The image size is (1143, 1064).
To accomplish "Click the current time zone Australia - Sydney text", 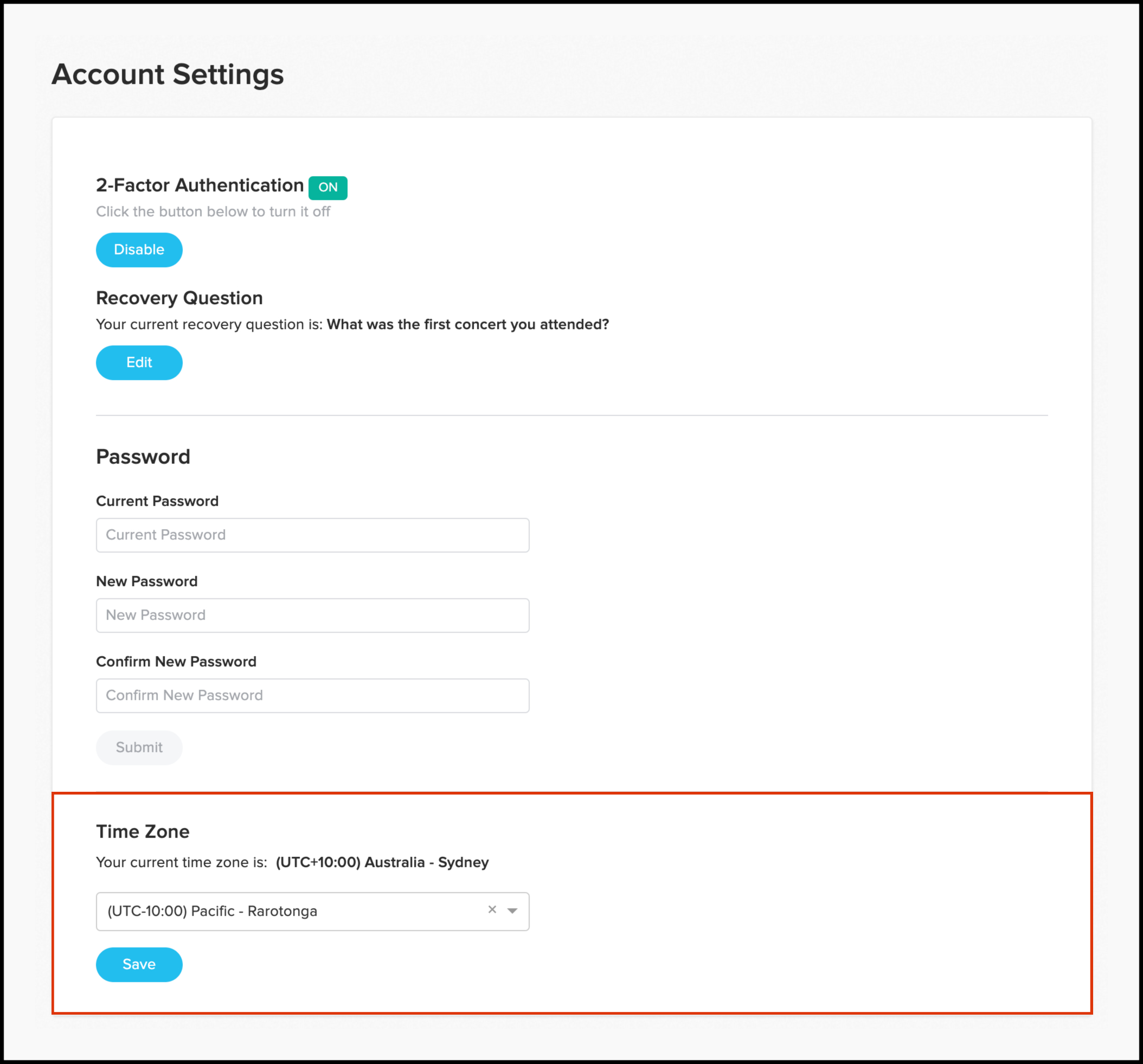I will click(382, 862).
